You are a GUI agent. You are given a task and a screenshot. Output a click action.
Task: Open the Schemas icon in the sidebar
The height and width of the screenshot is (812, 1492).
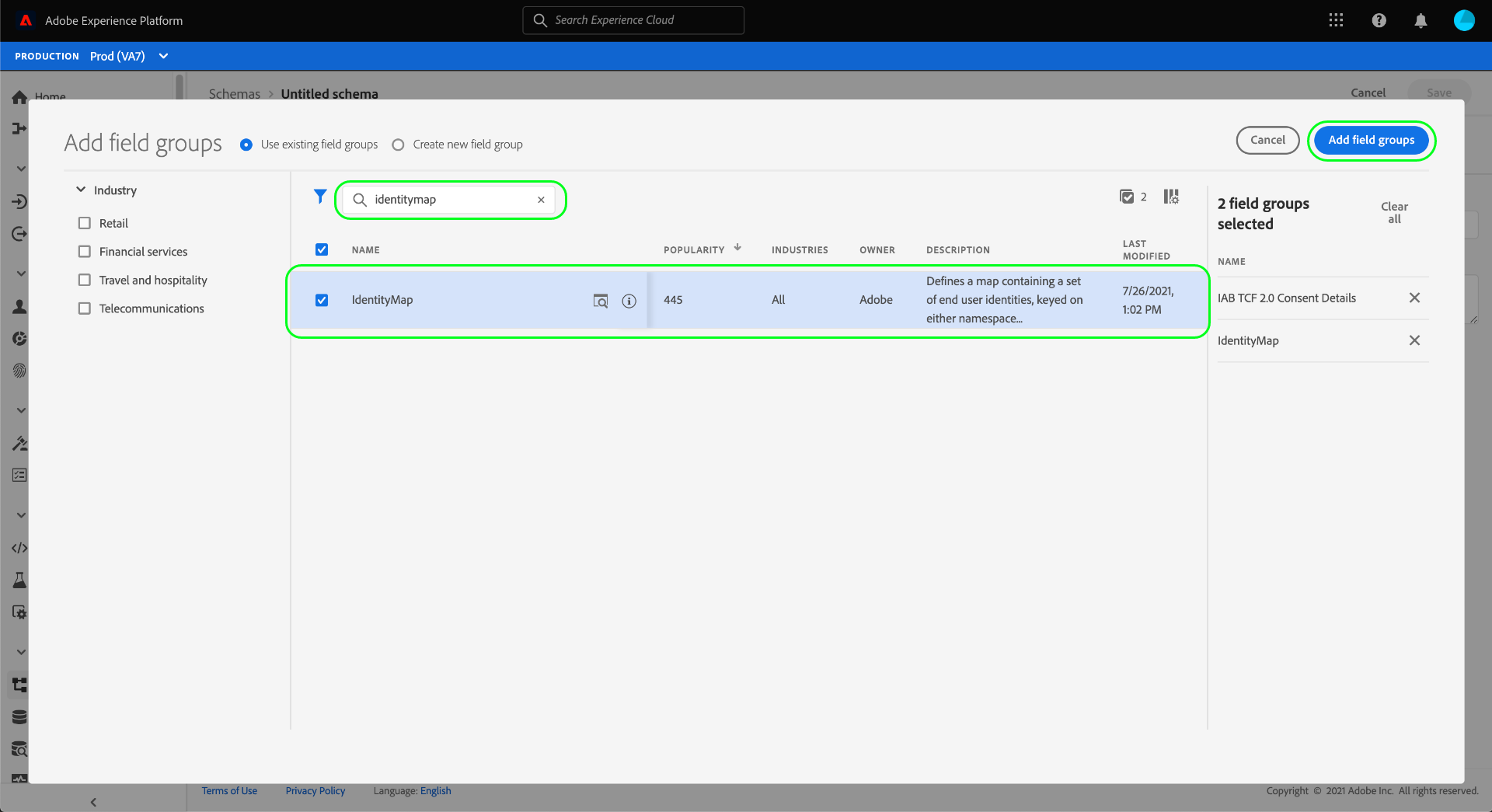(19, 685)
